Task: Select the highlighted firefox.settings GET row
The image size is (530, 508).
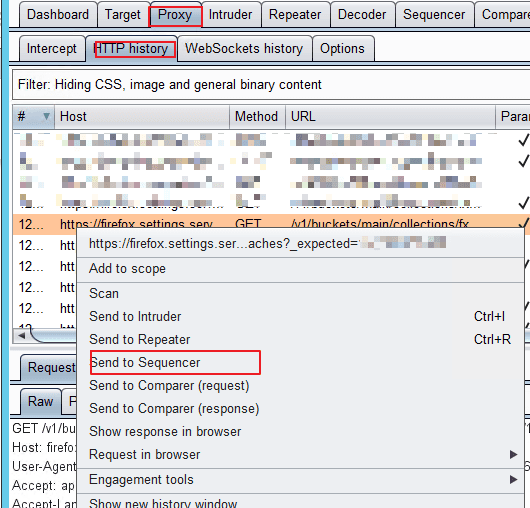Action: (269, 224)
